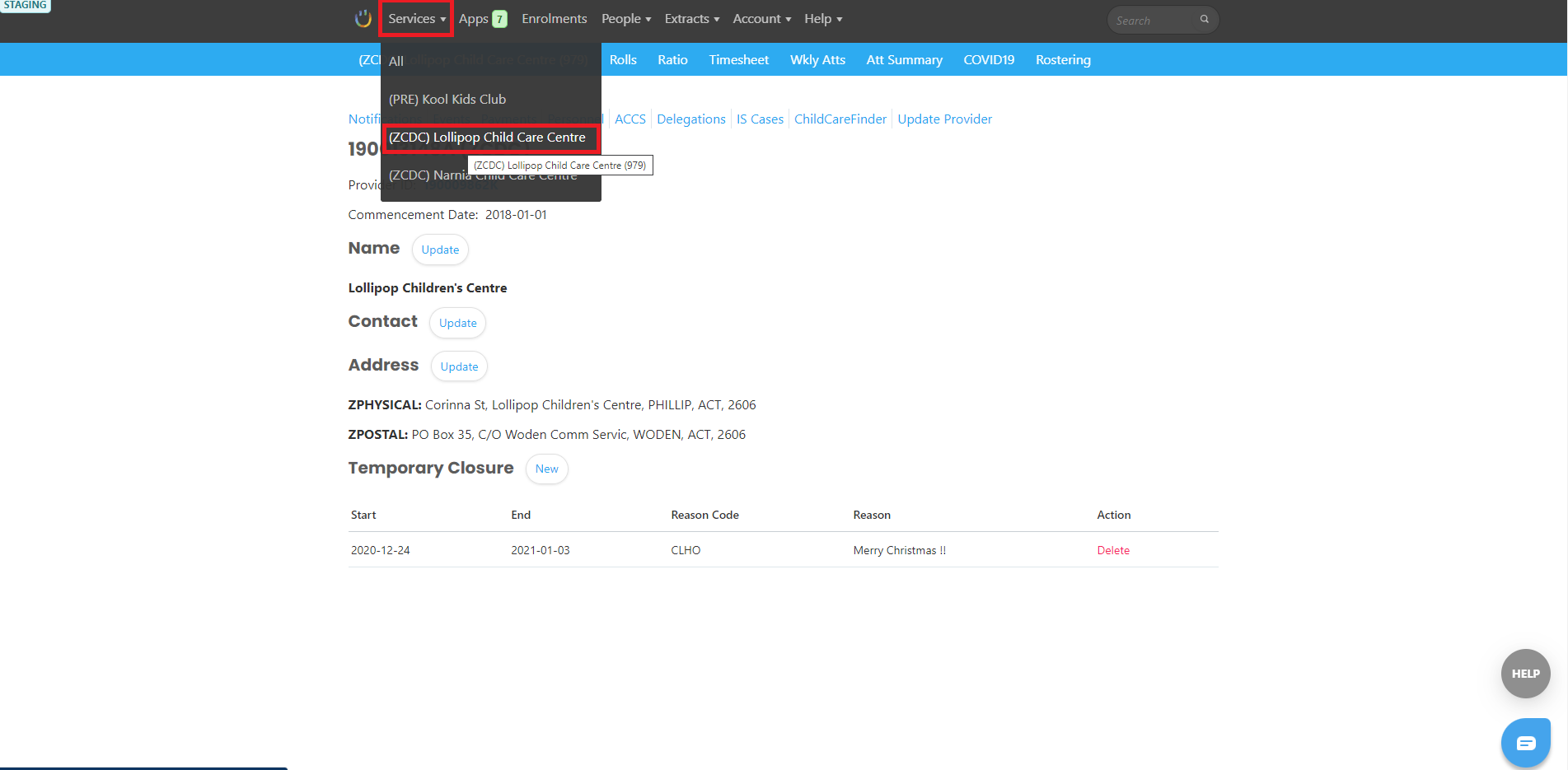1568x770 pixels.
Task: Open the Update Provider link
Action: tap(945, 119)
